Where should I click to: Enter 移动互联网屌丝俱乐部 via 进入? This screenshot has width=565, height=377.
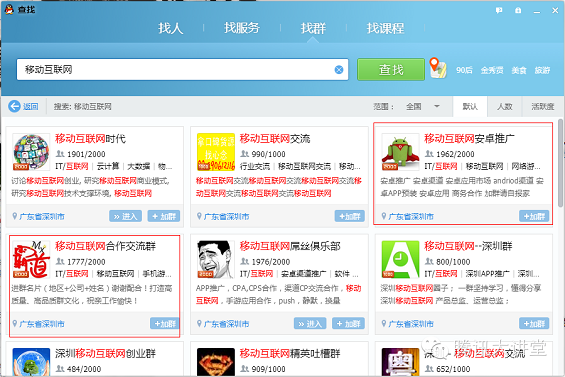coord(310,324)
